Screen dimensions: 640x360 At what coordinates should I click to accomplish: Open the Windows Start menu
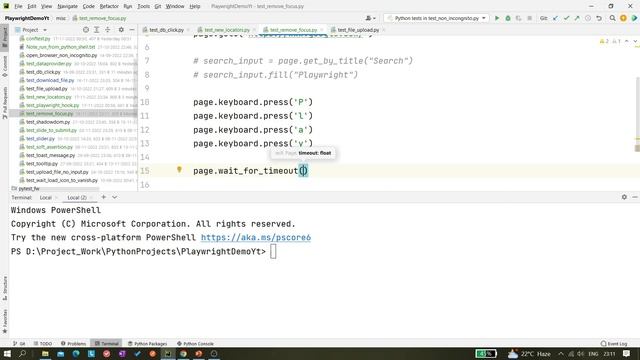coord(7,353)
